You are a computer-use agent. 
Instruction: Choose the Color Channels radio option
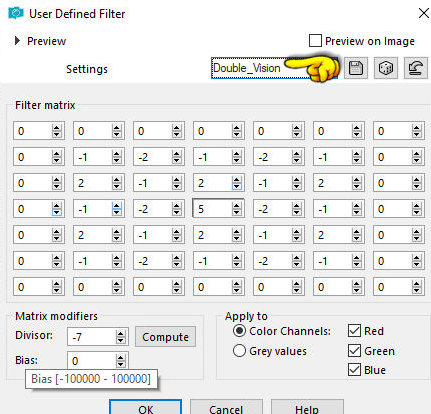pyautogui.click(x=239, y=331)
